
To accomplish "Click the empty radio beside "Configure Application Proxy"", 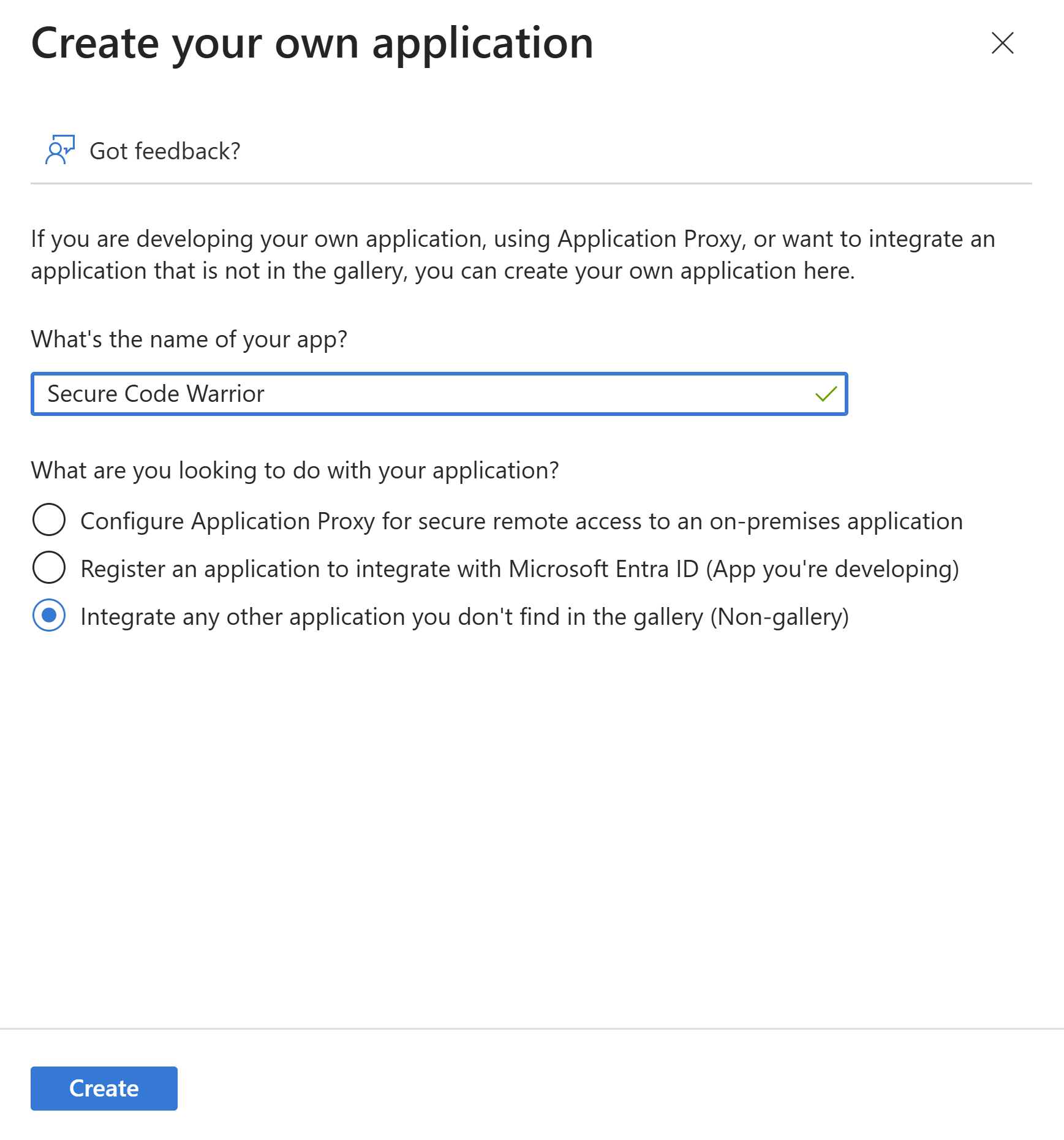I will [x=49, y=520].
